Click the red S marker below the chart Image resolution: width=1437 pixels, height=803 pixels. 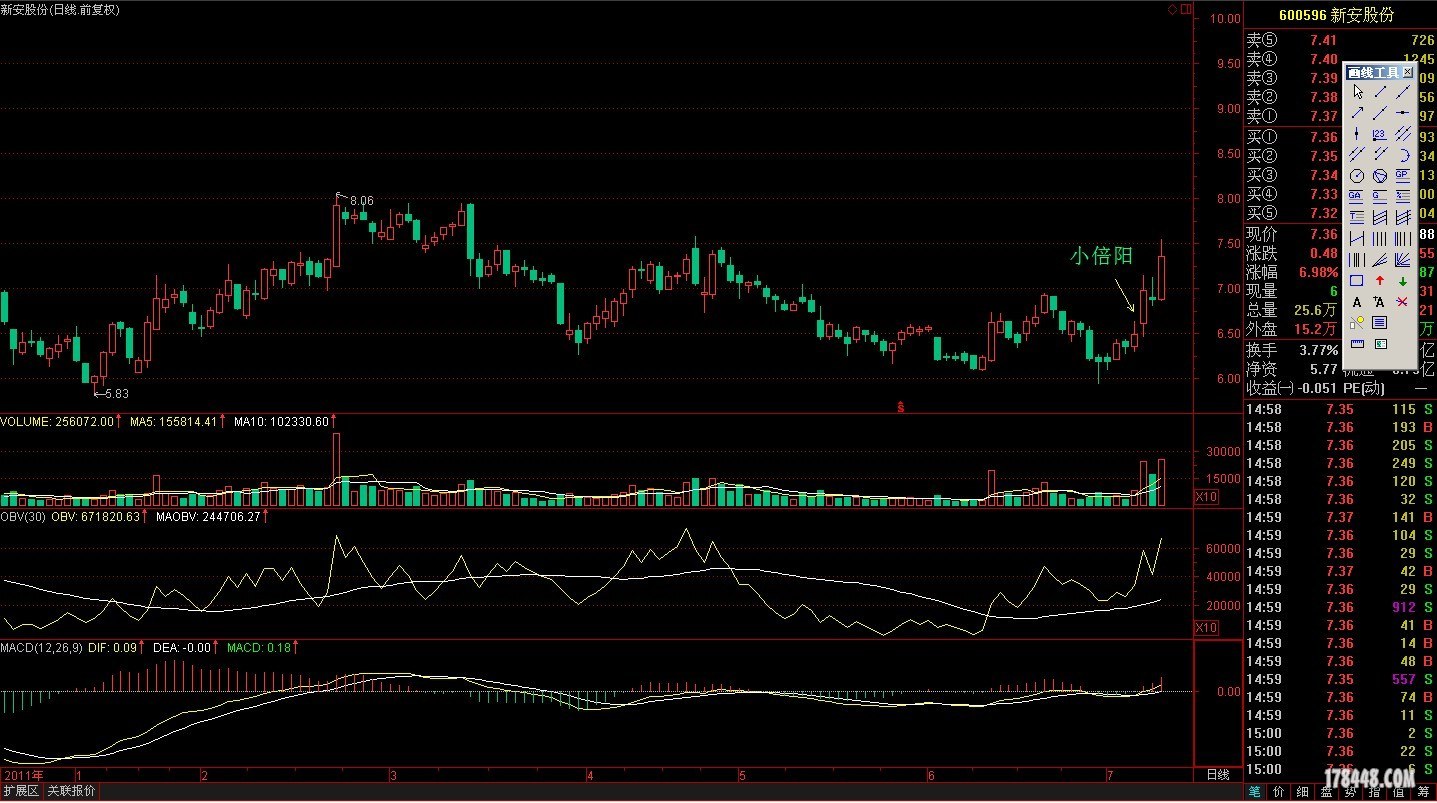[x=901, y=406]
